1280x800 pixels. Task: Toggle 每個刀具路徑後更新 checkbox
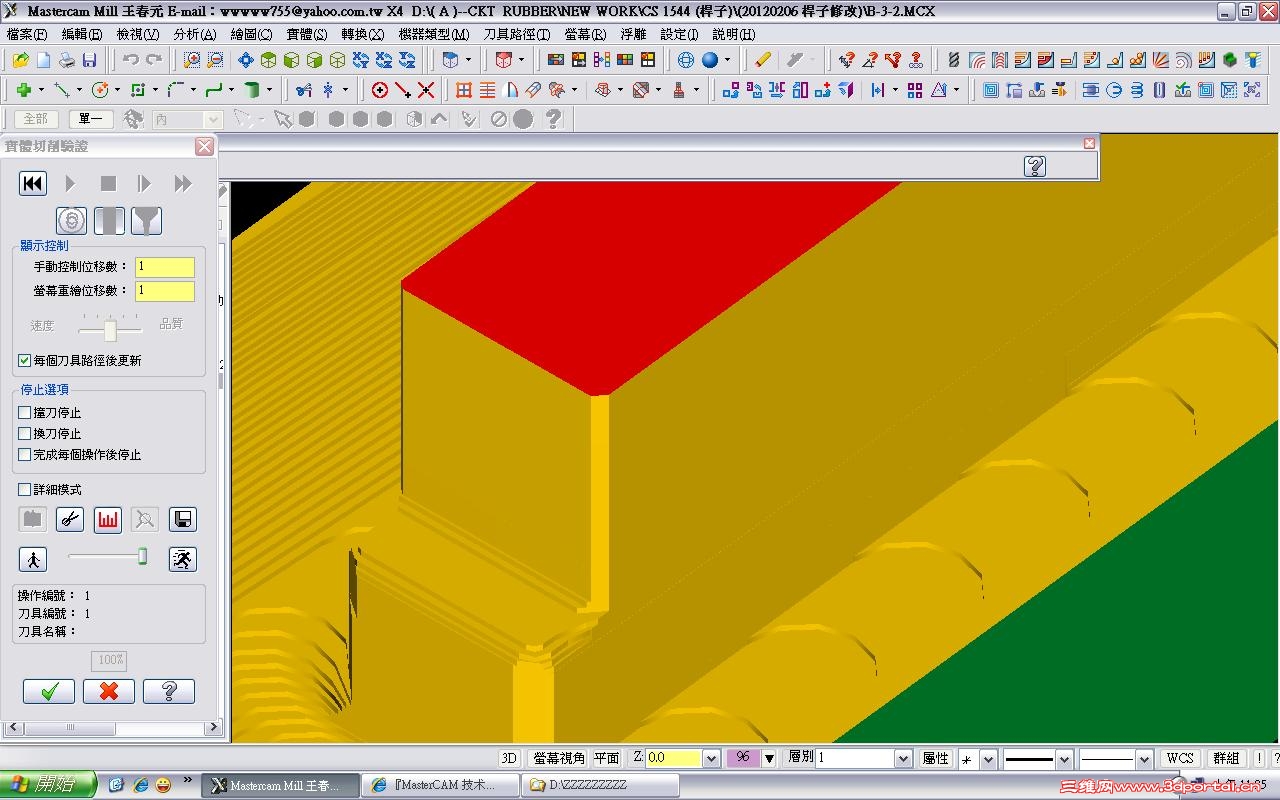click(x=25, y=360)
